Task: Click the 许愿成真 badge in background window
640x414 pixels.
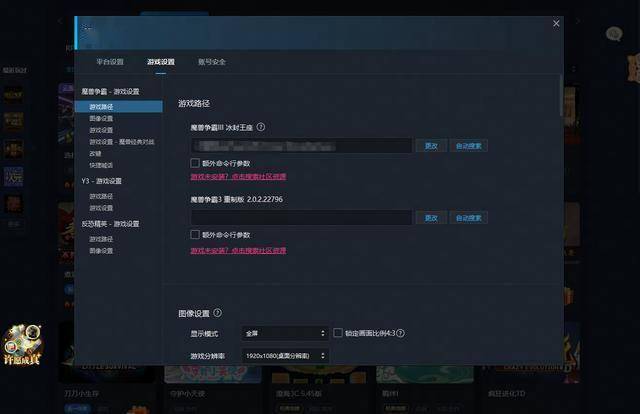Action: (x=22, y=345)
